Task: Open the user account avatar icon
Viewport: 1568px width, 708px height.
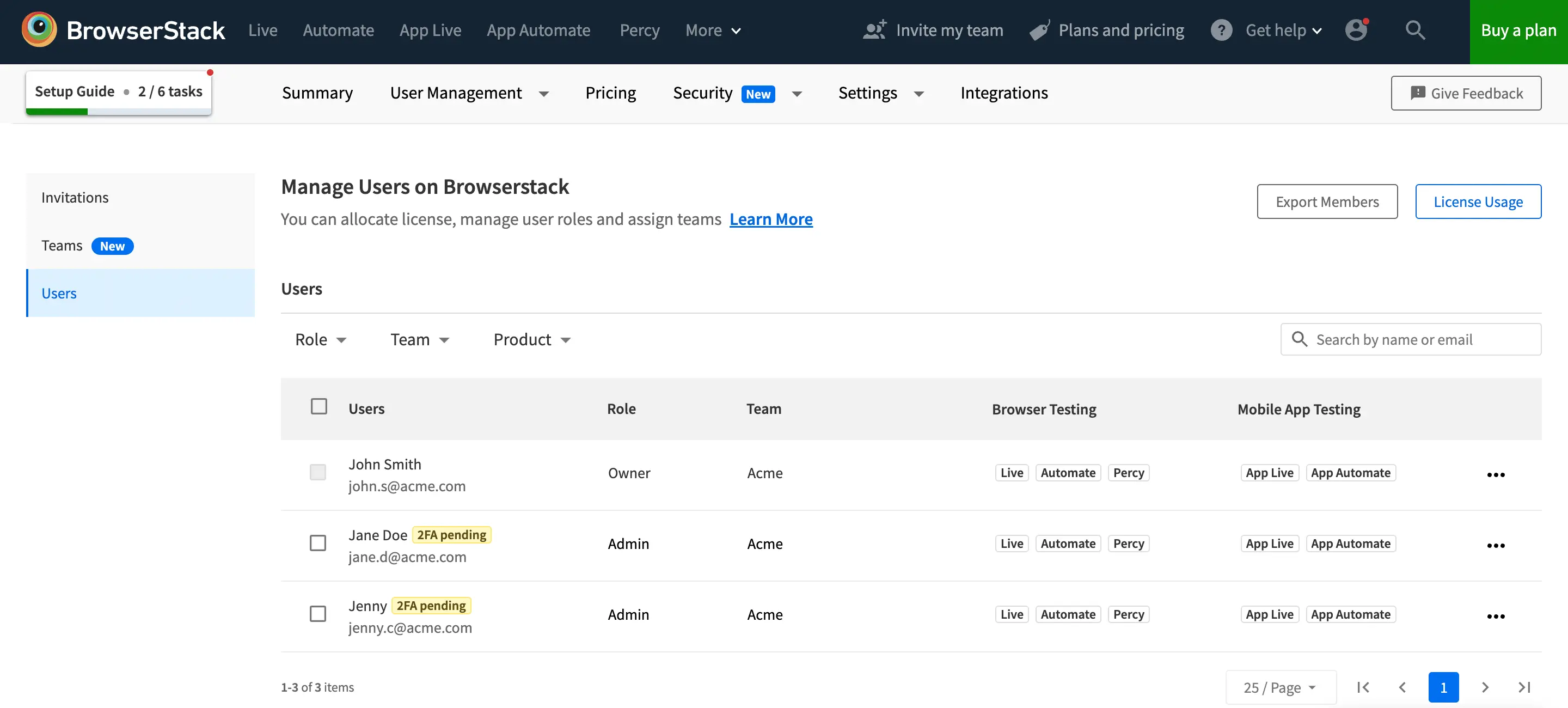Action: pyautogui.click(x=1356, y=30)
